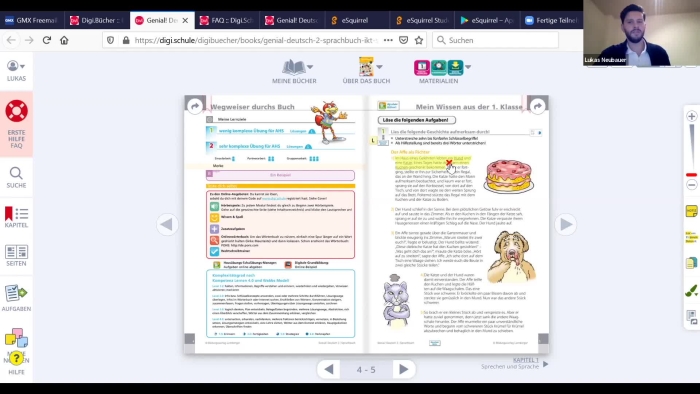Click the next page arrow in bottom pager

pyautogui.click(x=403, y=369)
